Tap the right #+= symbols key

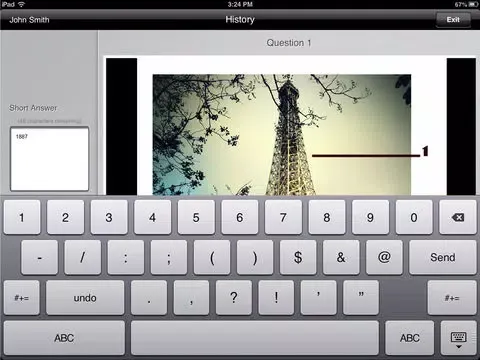tap(452, 298)
